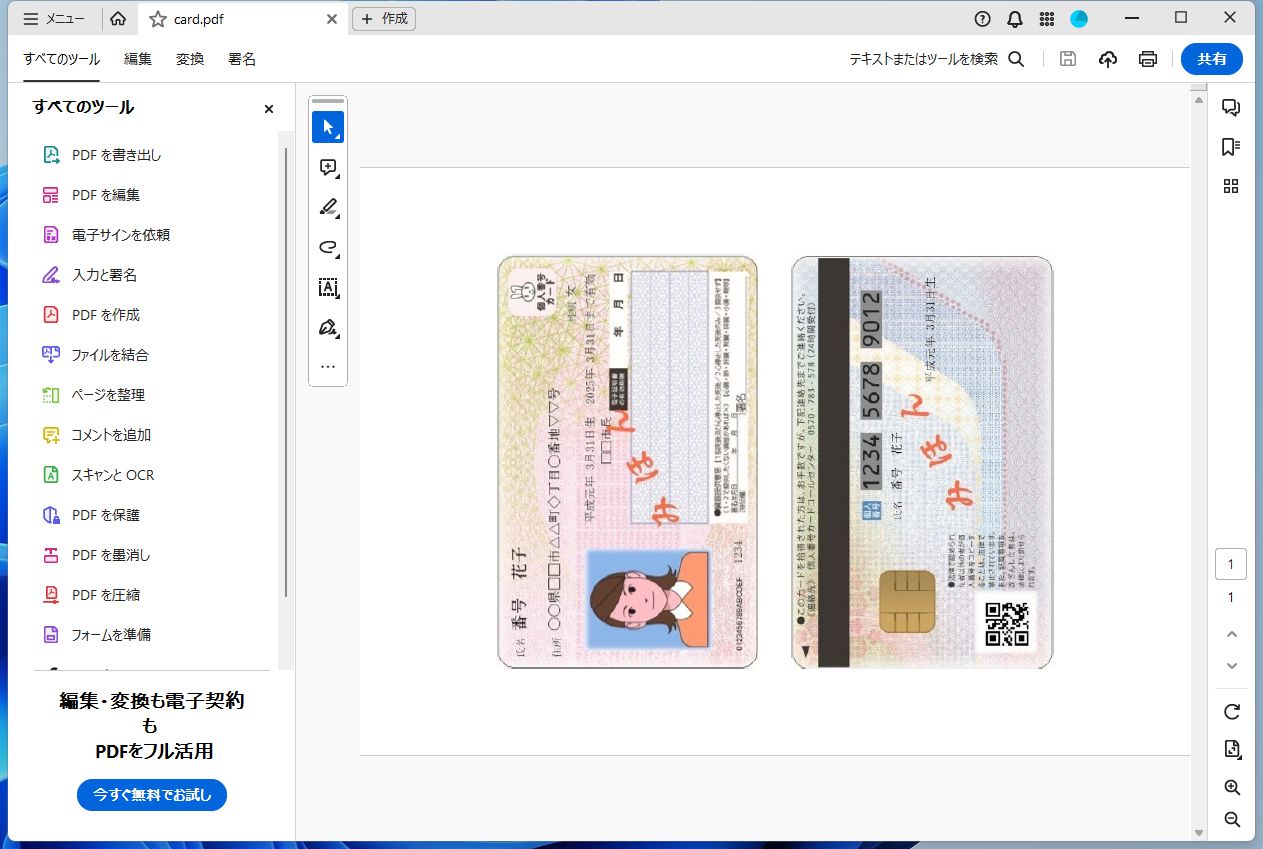Expand more quick tools with the ellipsis
The height and width of the screenshot is (849, 1263).
point(327,366)
